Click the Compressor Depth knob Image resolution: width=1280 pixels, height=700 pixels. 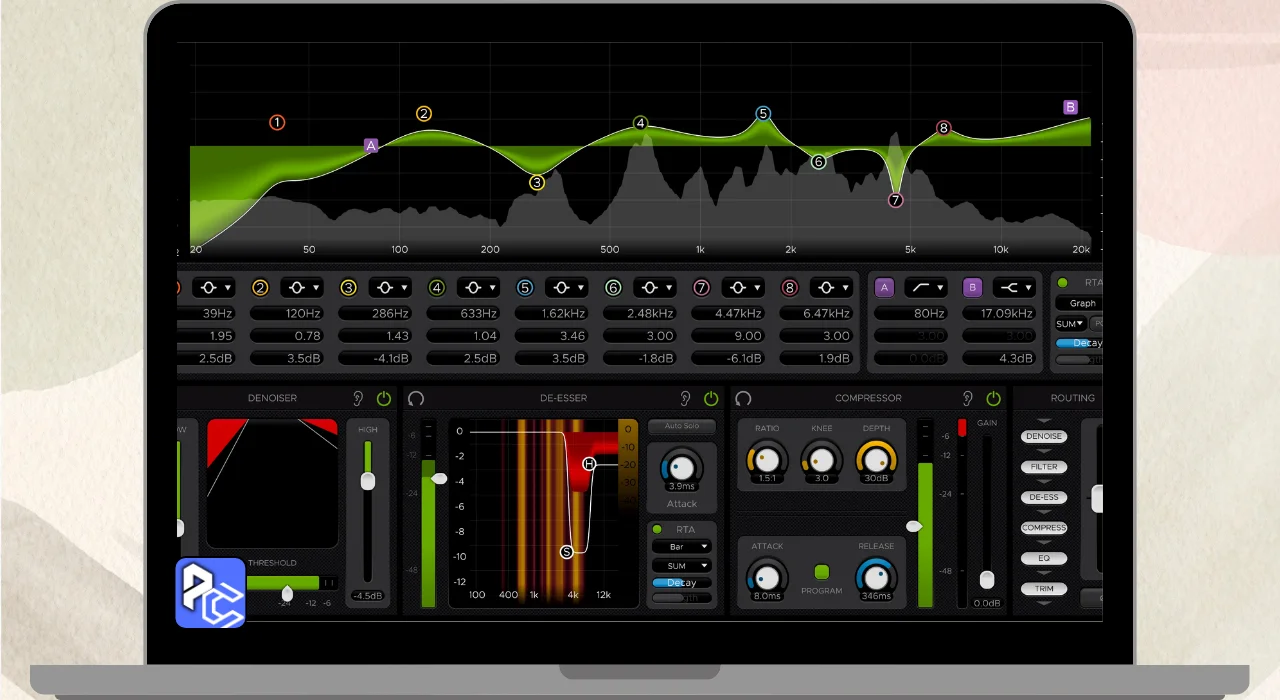(876, 459)
